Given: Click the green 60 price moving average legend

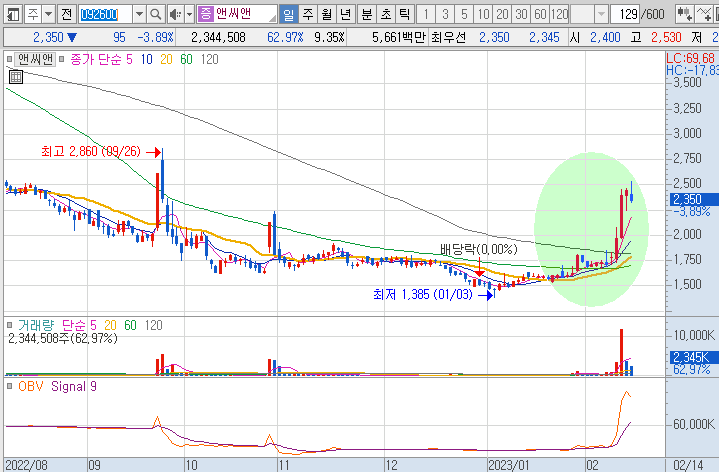Looking at the screenshot, I should tap(186, 59).
